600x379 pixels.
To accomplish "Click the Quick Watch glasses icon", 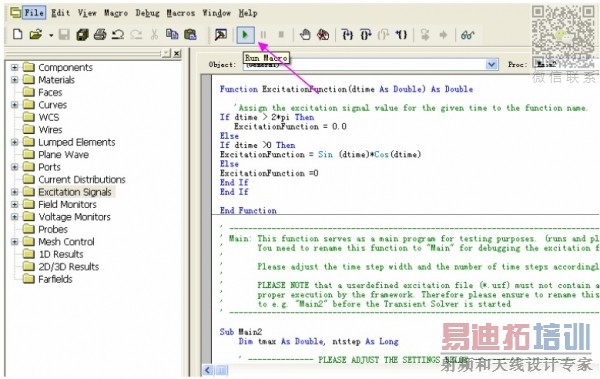I will (467, 35).
